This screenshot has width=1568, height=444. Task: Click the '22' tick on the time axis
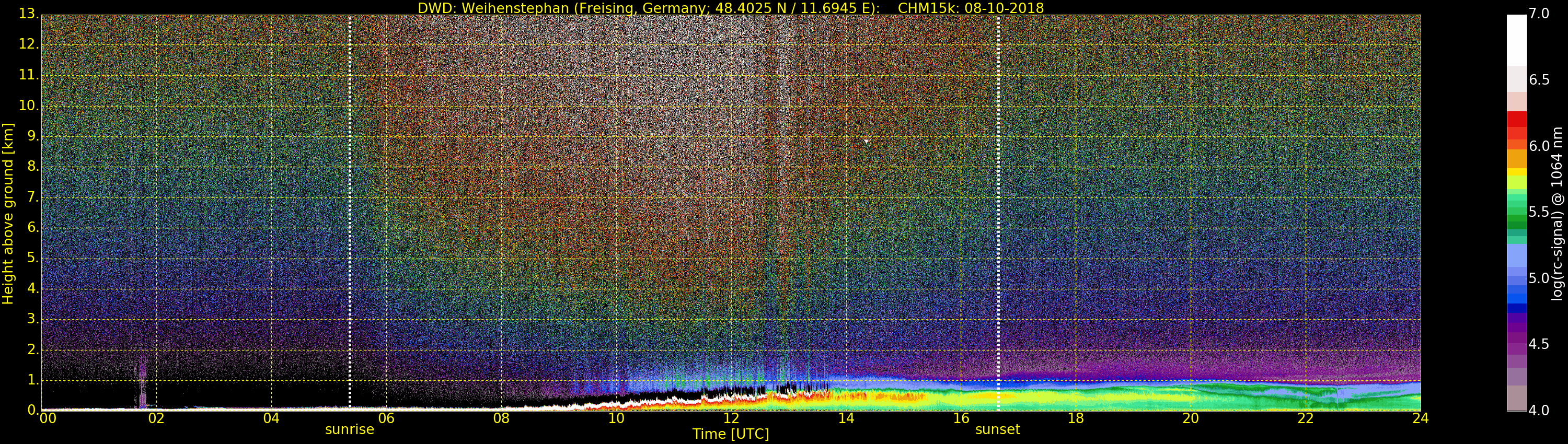(1306, 418)
